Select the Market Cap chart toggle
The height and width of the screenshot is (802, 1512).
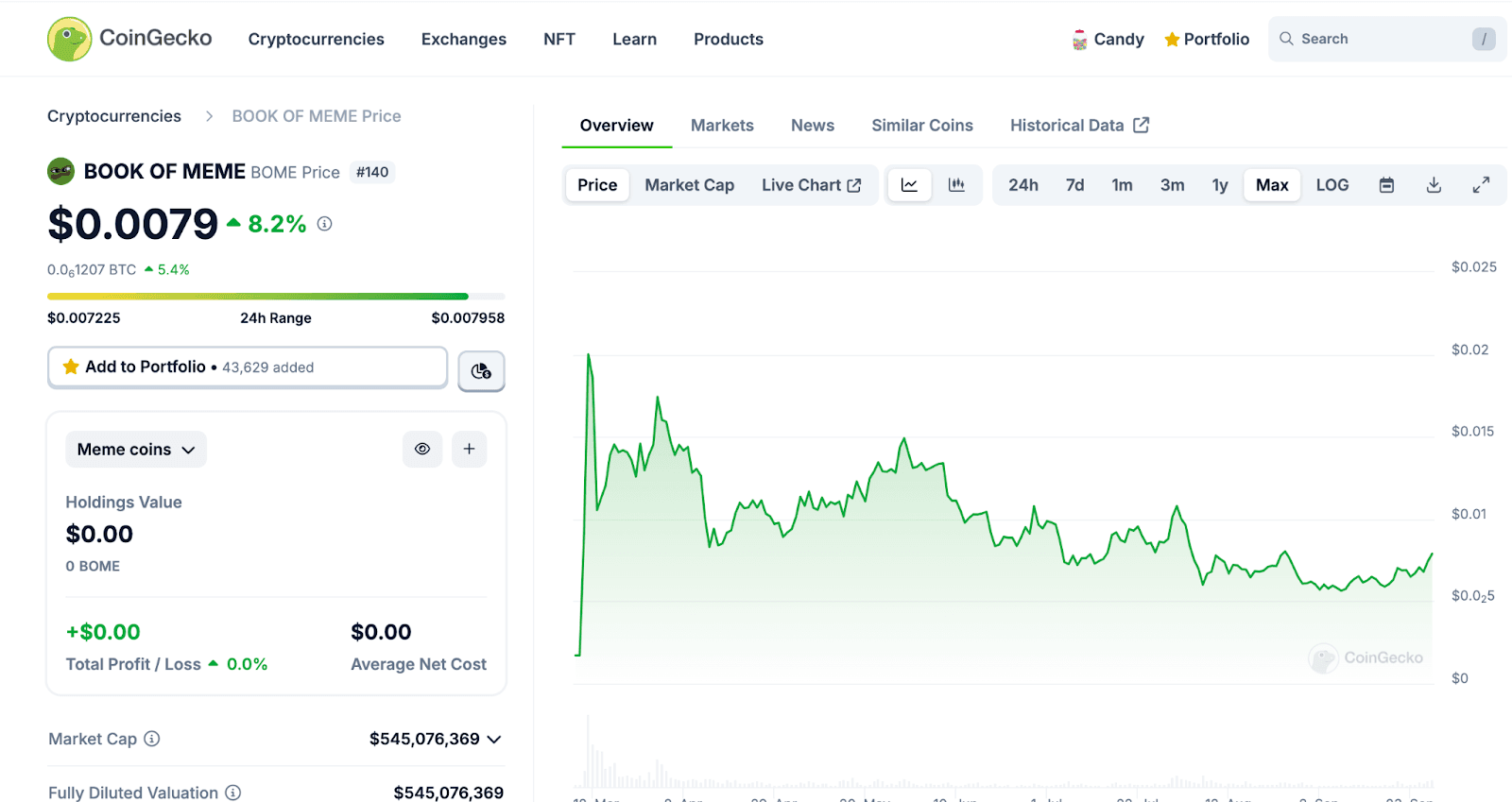pos(690,185)
